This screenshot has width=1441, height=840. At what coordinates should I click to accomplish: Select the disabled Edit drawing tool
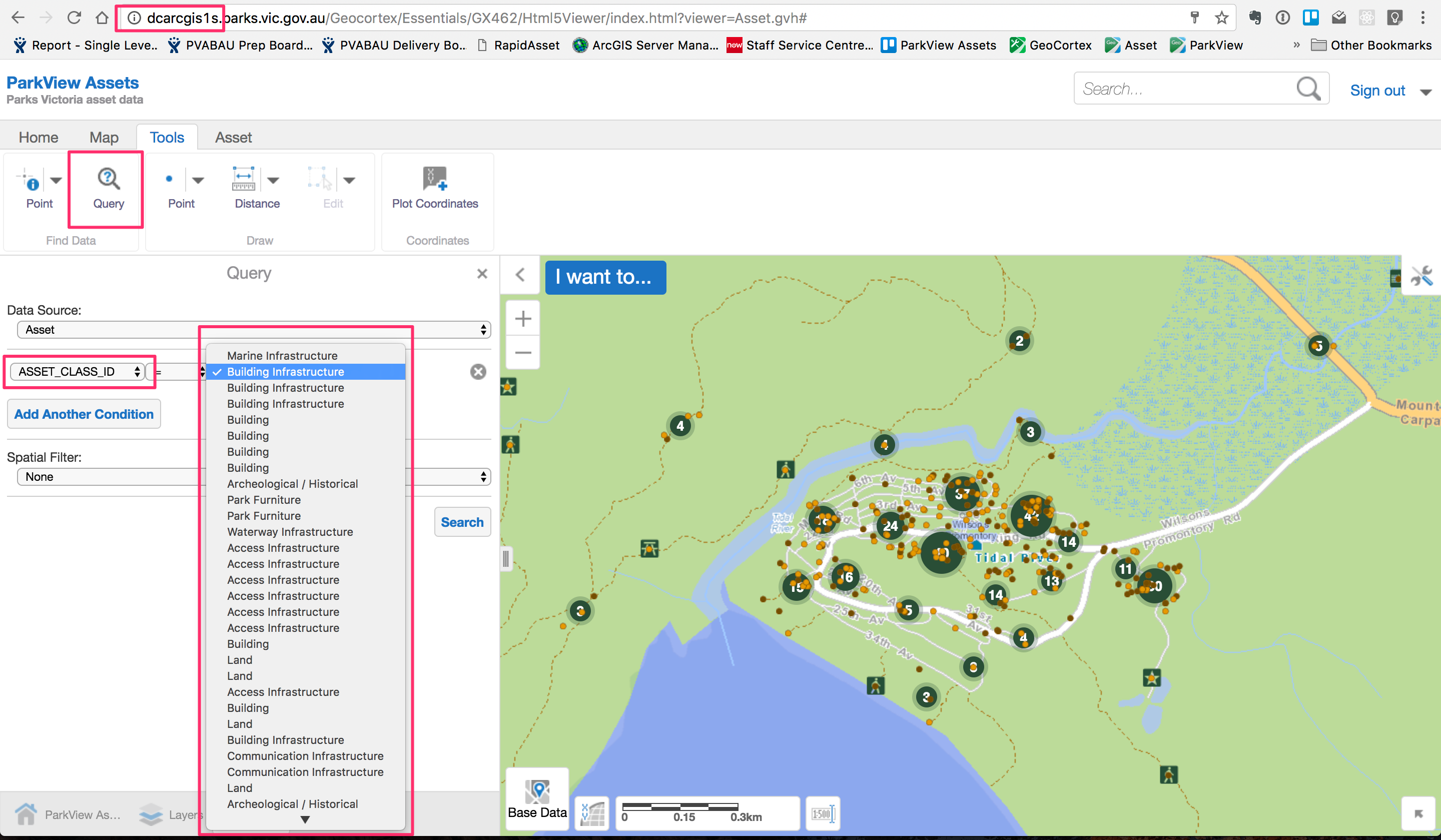point(320,179)
